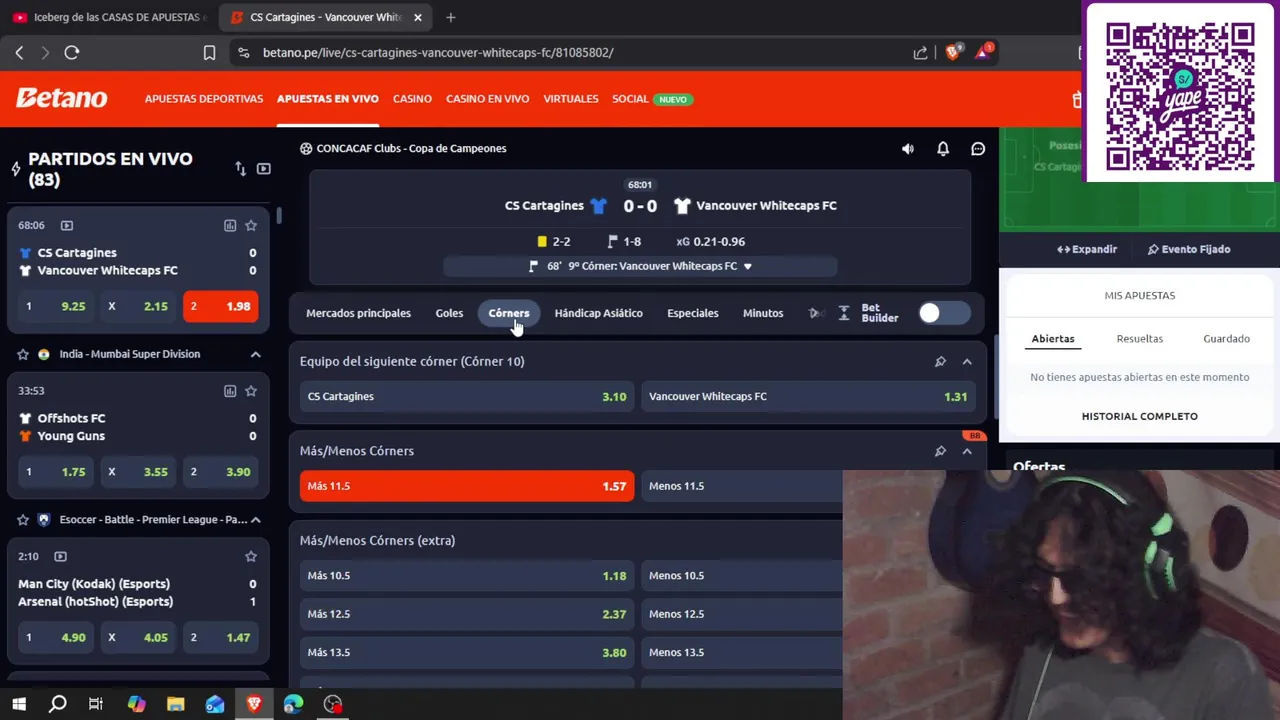The height and width of the screenshot is (720, 1280).
Task: Open the Minutos markets tab
Action: [x=763, y=313]
